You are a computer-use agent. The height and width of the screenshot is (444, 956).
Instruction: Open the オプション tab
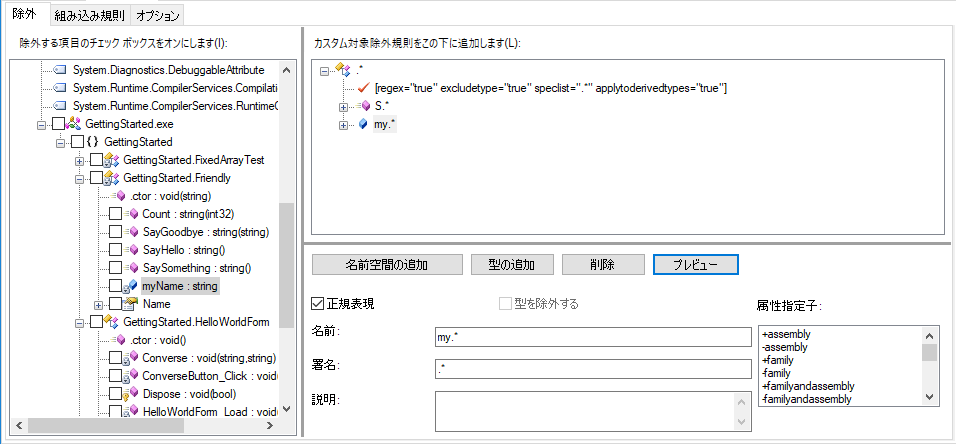coord(157,15)
